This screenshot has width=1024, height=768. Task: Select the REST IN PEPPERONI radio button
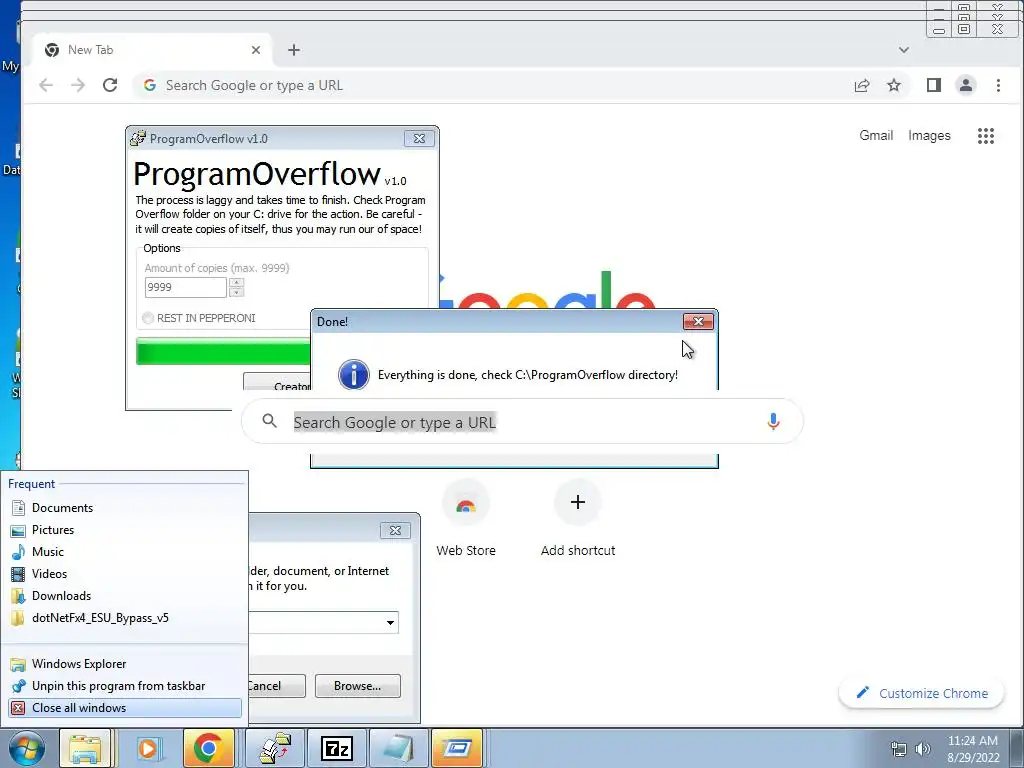click(x=148, y=318)
